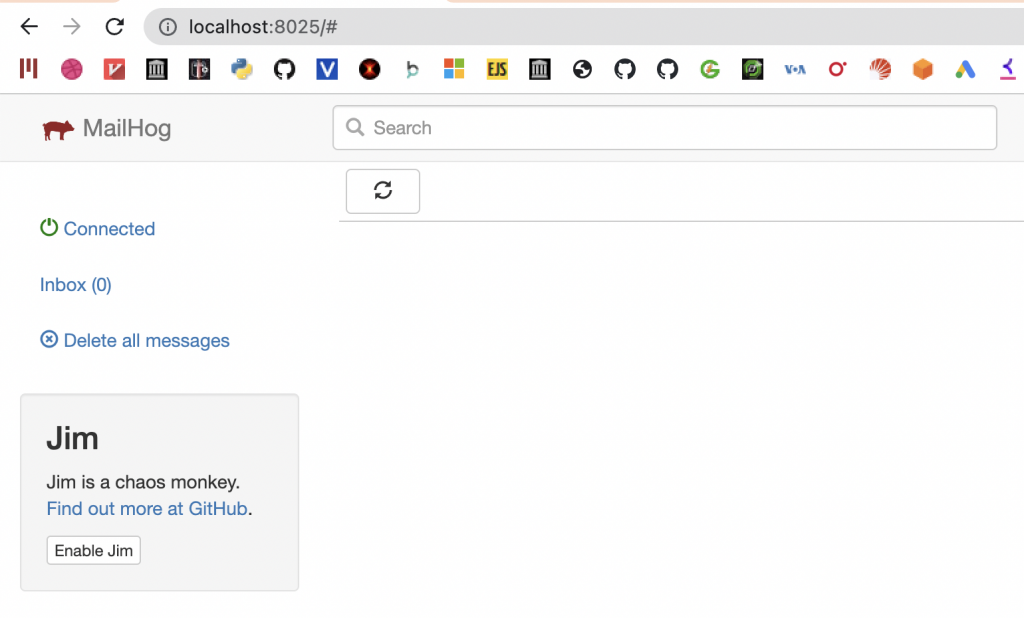Image resolution: width=1024 pixels, height=618 pixels.
Task: Open the Google Ads bookmark icon
Action: (965, 69)
